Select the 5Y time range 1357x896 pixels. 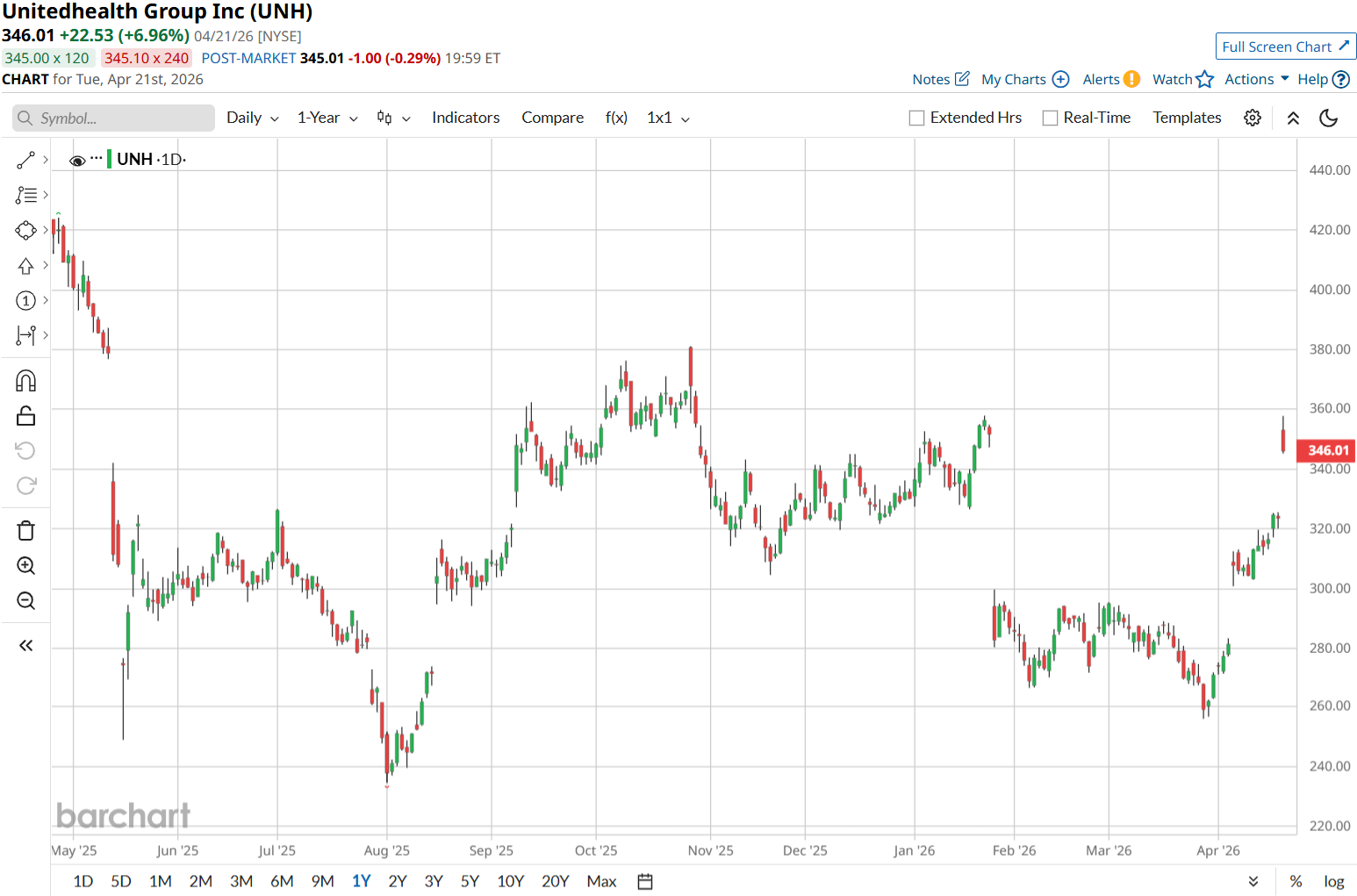470,881
